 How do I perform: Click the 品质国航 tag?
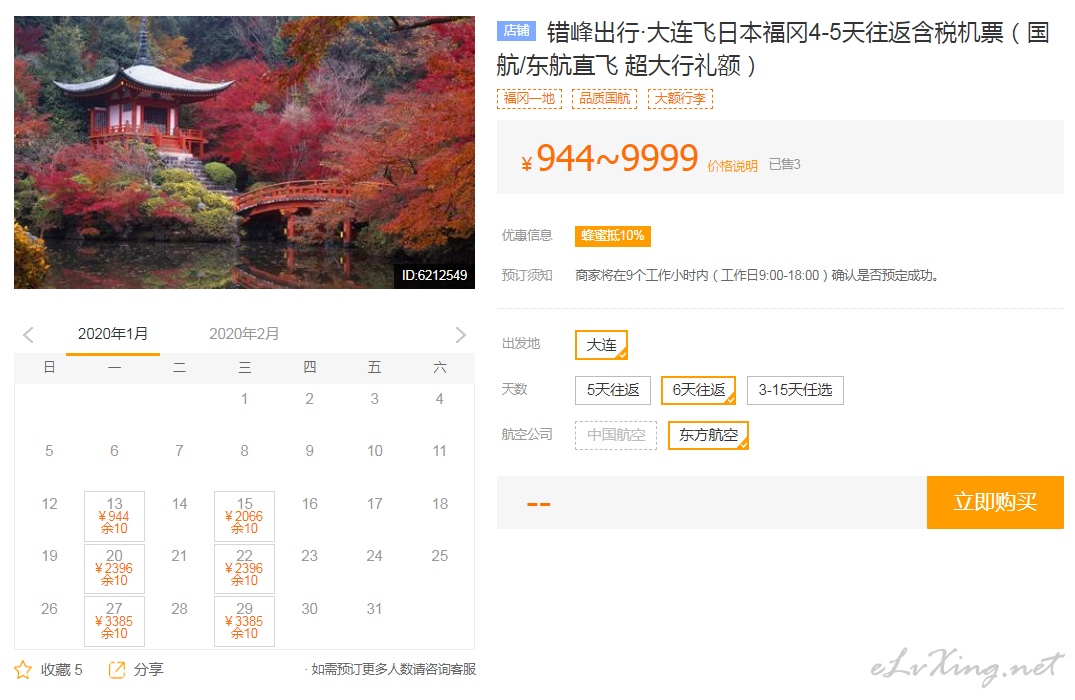605,99
